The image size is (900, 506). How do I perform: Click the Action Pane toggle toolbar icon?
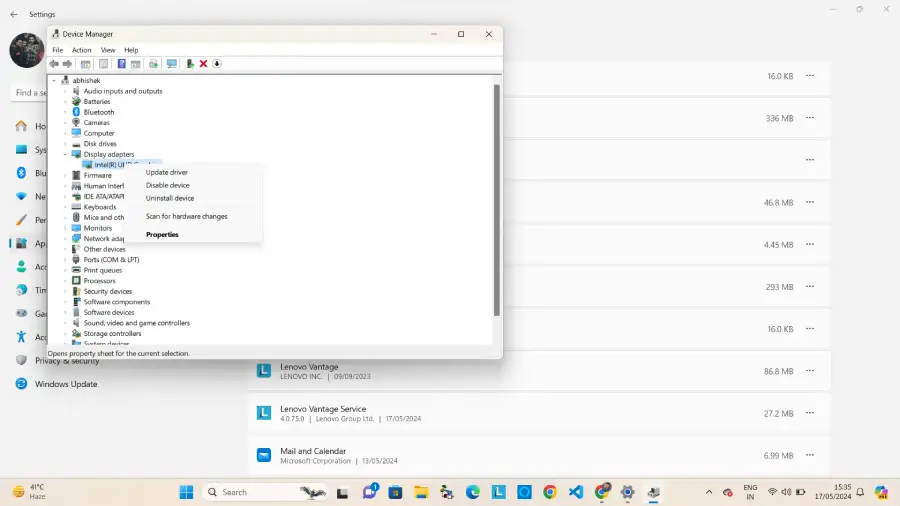pos(135,64)
